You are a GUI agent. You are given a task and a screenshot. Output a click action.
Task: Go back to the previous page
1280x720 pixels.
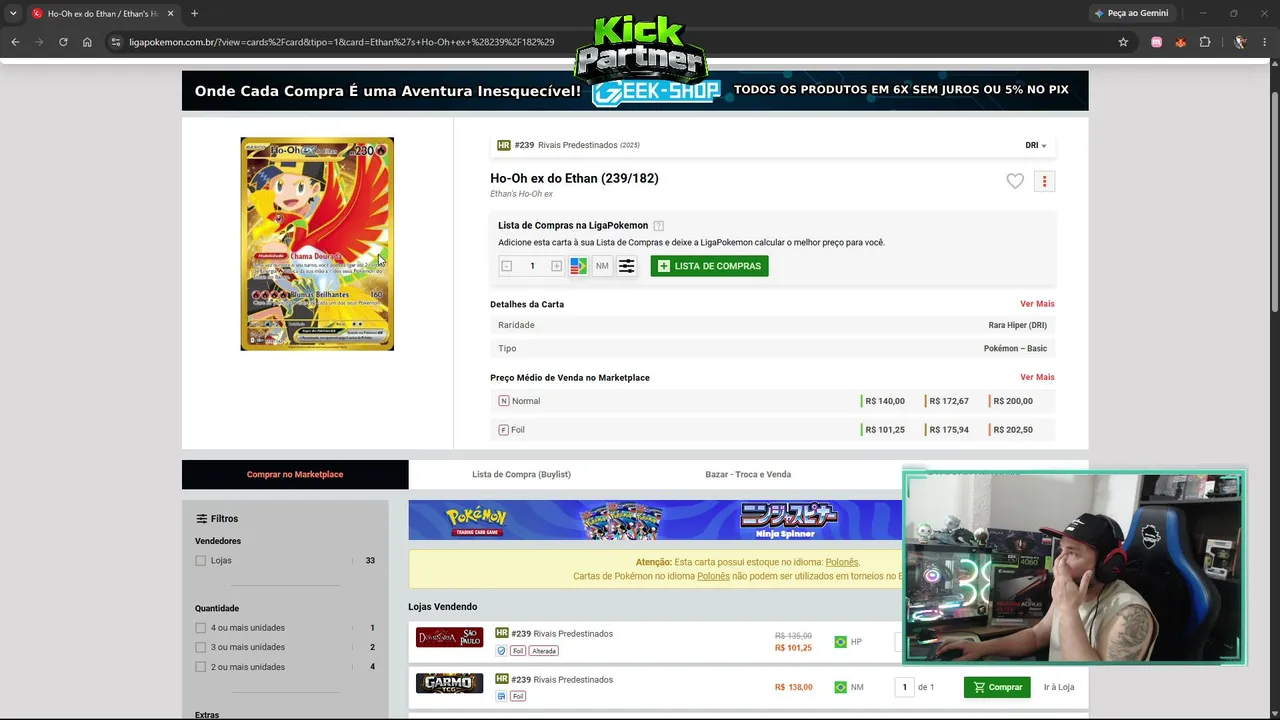tap(15, 42)
